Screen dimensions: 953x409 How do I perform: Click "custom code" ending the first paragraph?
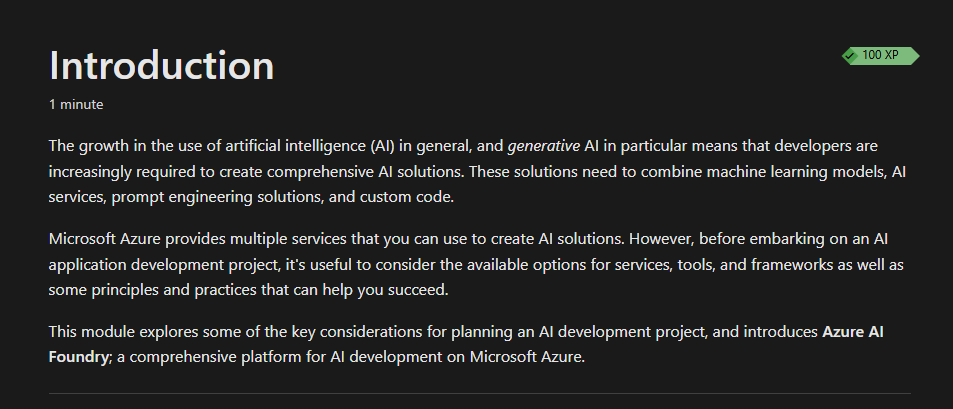pos(406,198)
